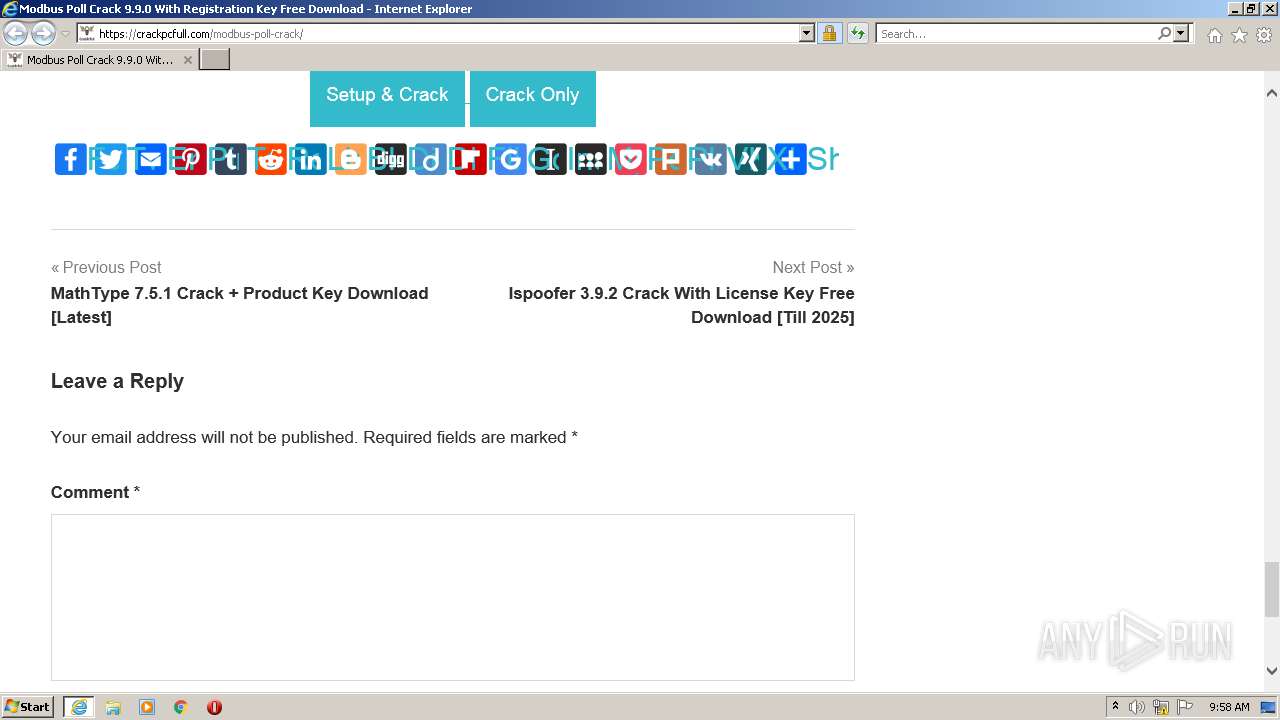Viewport: 1280px width, 720px height.
Task: Share the post on Twitter
Action: pyautogui.click(x=111, y=159)
